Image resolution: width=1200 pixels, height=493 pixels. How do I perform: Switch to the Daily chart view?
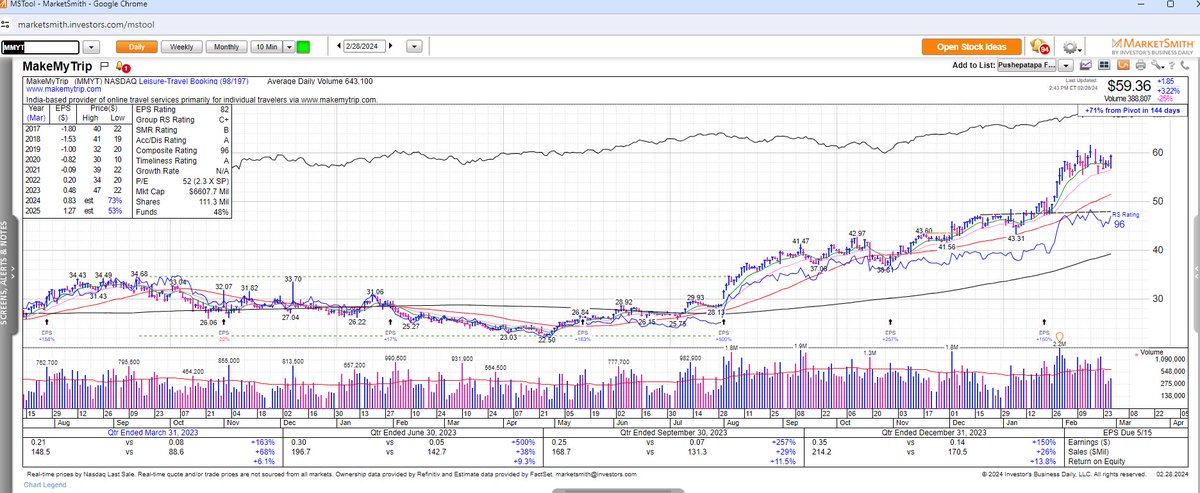[x=137, y=46]
